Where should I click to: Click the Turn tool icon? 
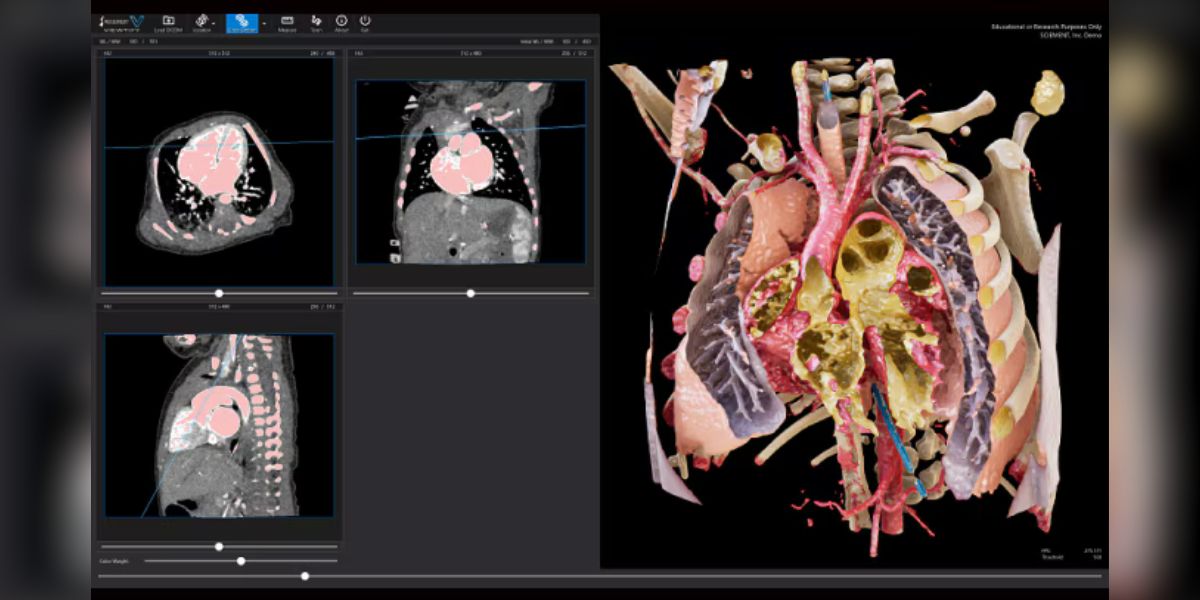click(317, 20)
